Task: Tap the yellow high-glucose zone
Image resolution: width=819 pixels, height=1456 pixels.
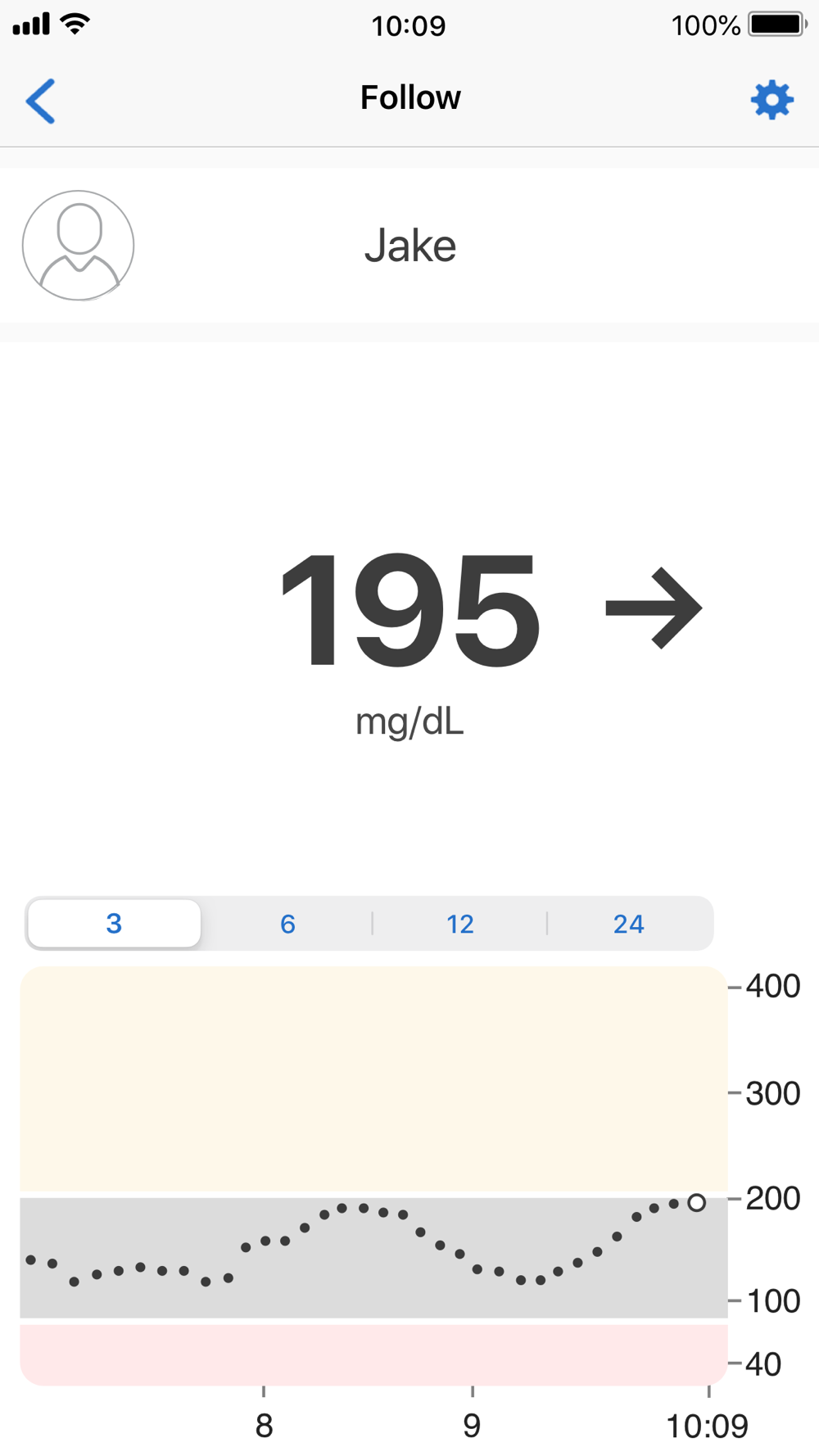Action: pos(373,1079)
